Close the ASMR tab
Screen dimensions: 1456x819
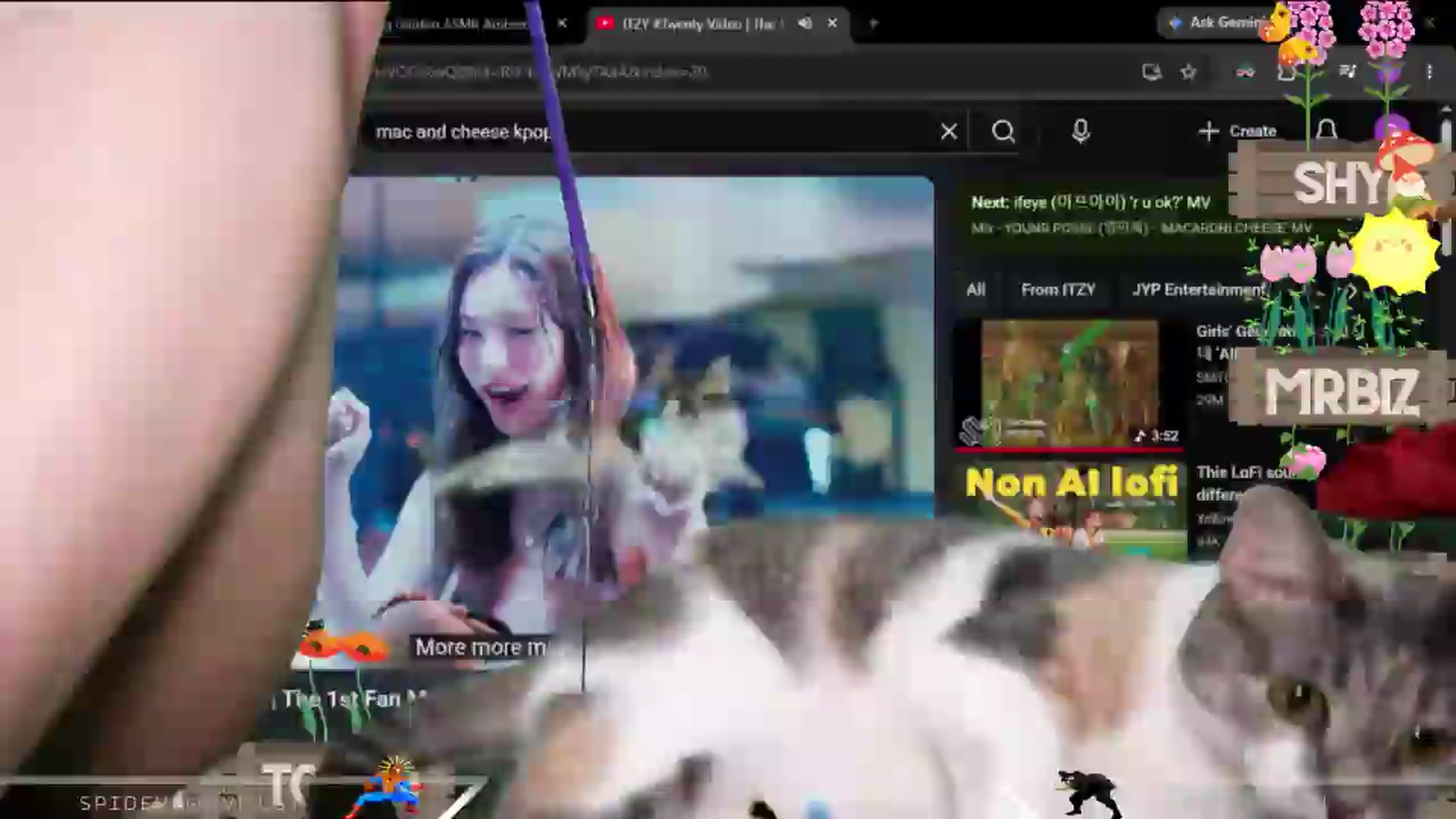[562, 24]
